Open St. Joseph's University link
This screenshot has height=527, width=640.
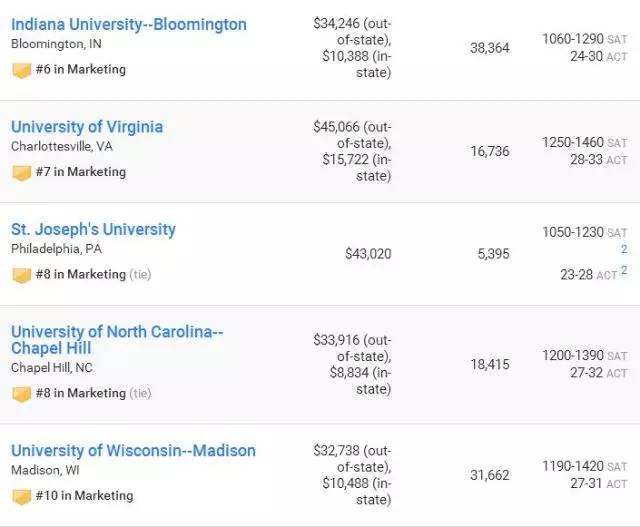[x=93, y=229]
